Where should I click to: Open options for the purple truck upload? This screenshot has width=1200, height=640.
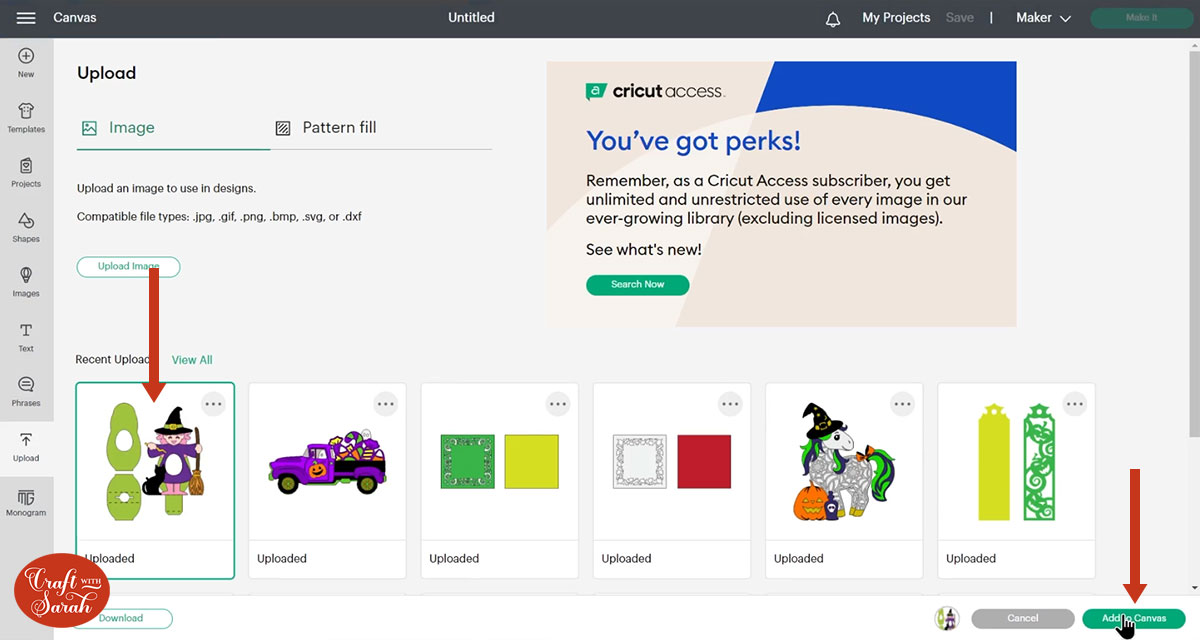(x=385, y=404)
